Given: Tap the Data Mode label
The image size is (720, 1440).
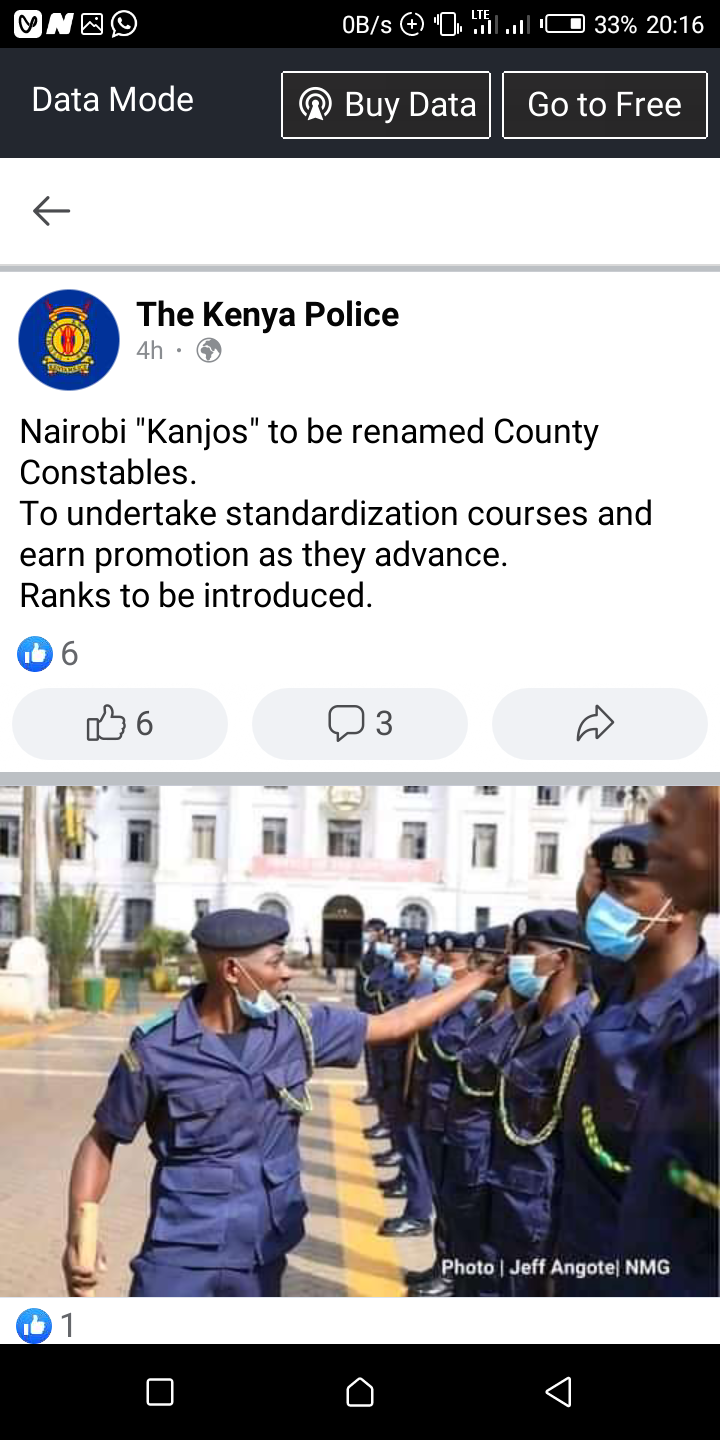Looking at the screenshot, I should pos(113,100).
